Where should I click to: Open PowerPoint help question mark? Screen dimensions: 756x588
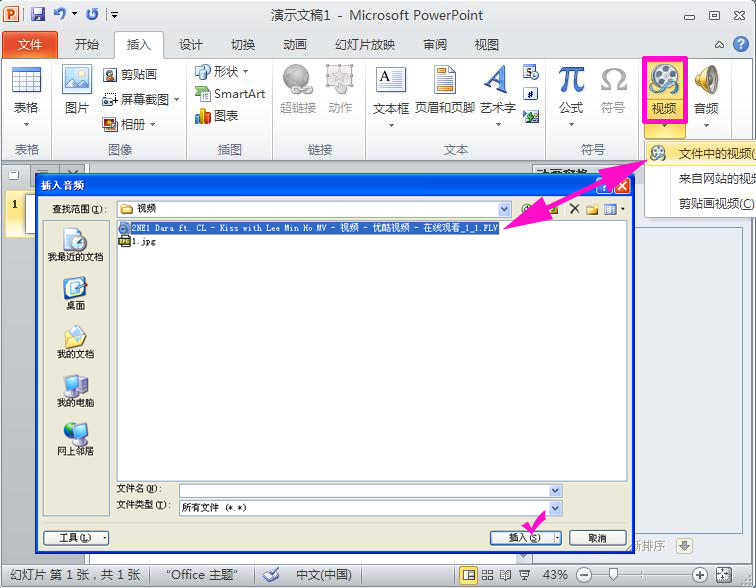click(741, 44)
